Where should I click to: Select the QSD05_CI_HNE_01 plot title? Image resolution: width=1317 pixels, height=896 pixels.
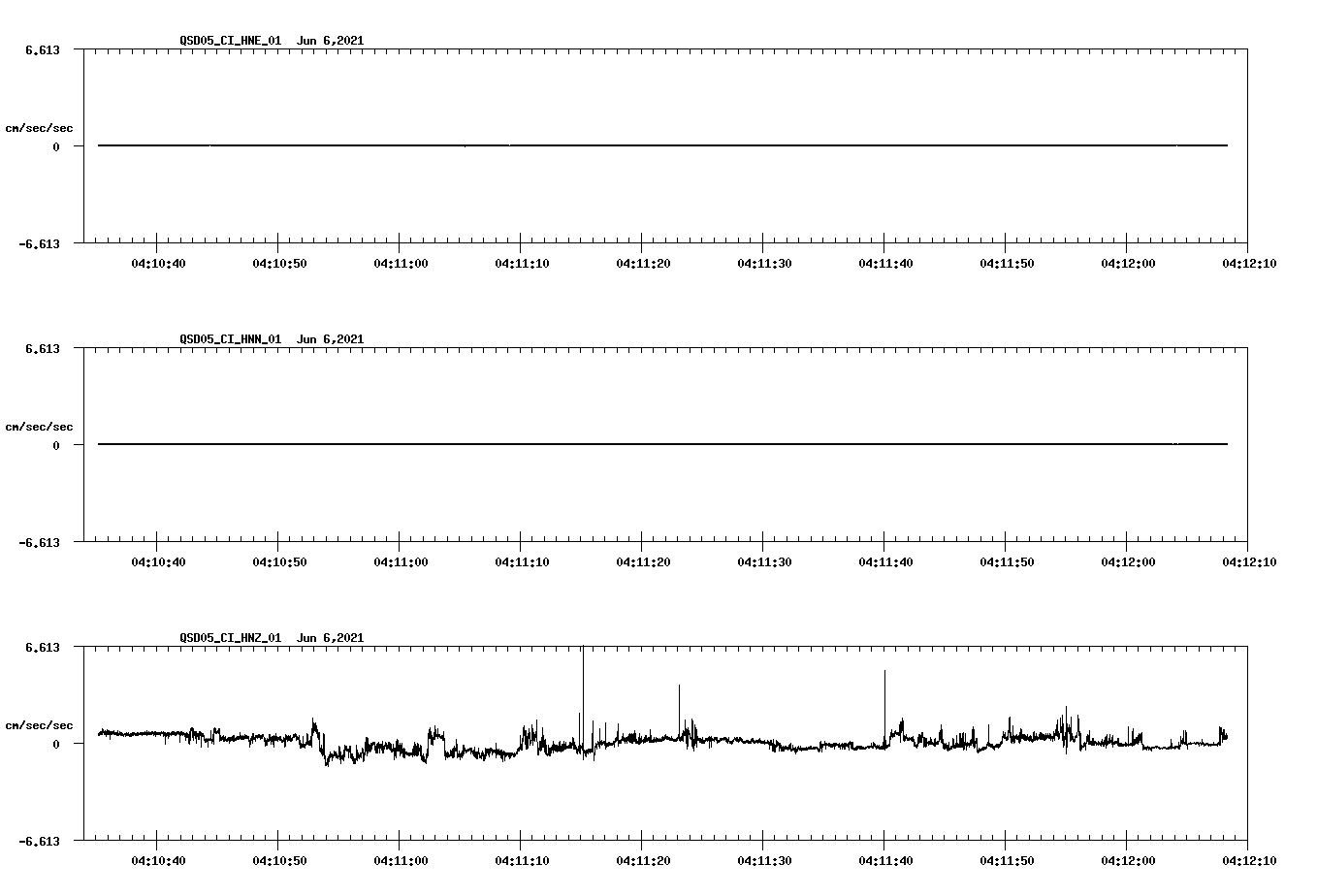[x=272, y=41]
